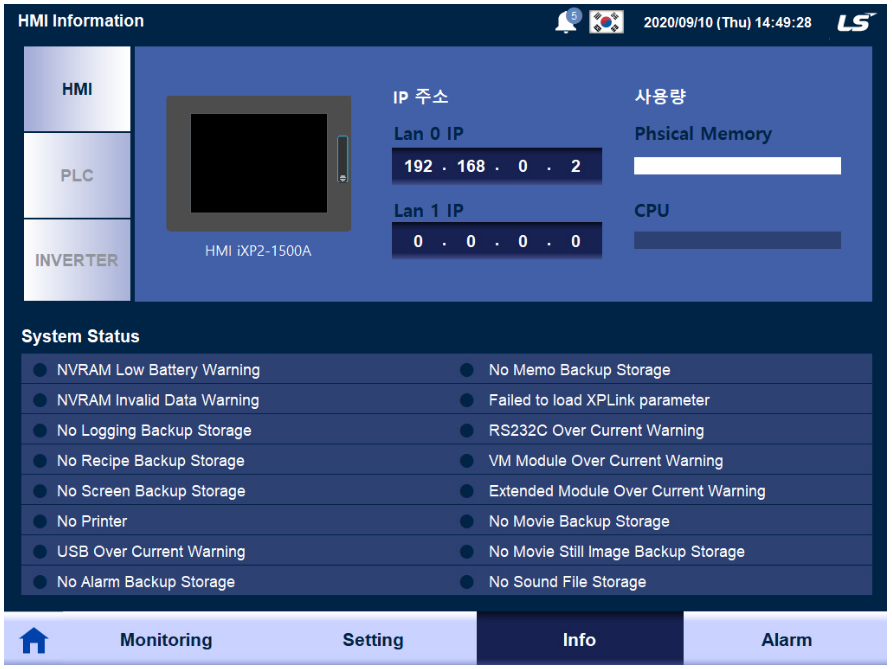Click the home icon in bottom bar

[x=34, y=641]
